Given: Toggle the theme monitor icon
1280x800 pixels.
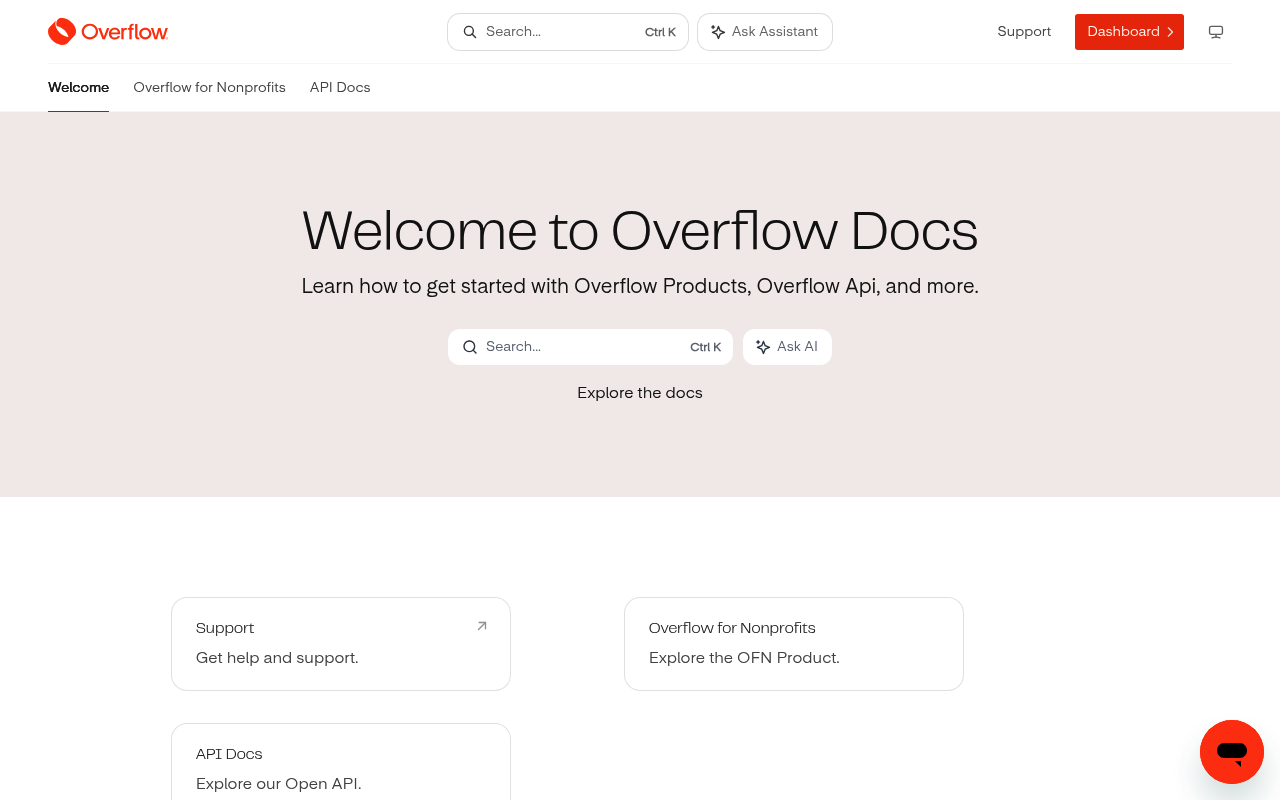Looking at the screenshot, I should click(x=1216, y=32).
